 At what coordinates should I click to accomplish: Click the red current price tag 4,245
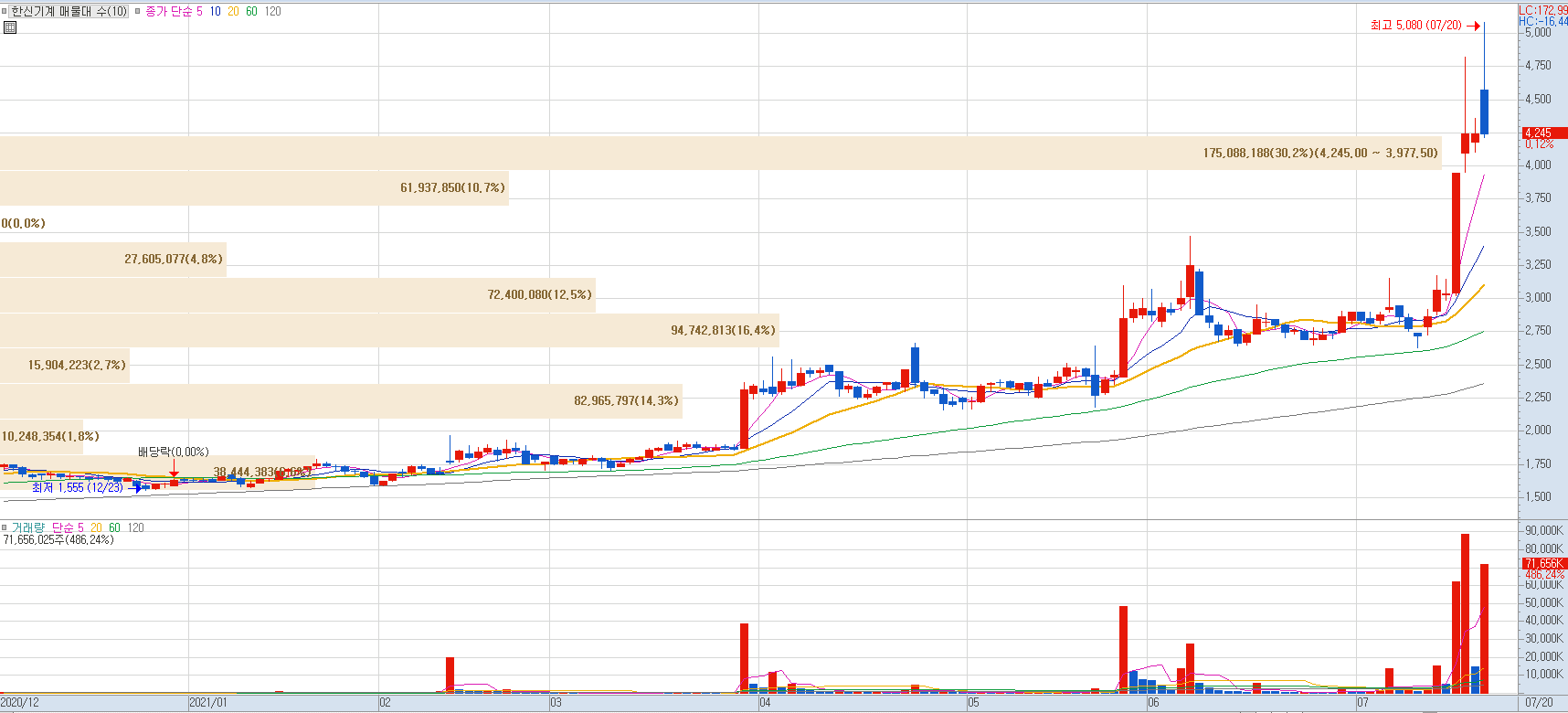click(1544, 133)
